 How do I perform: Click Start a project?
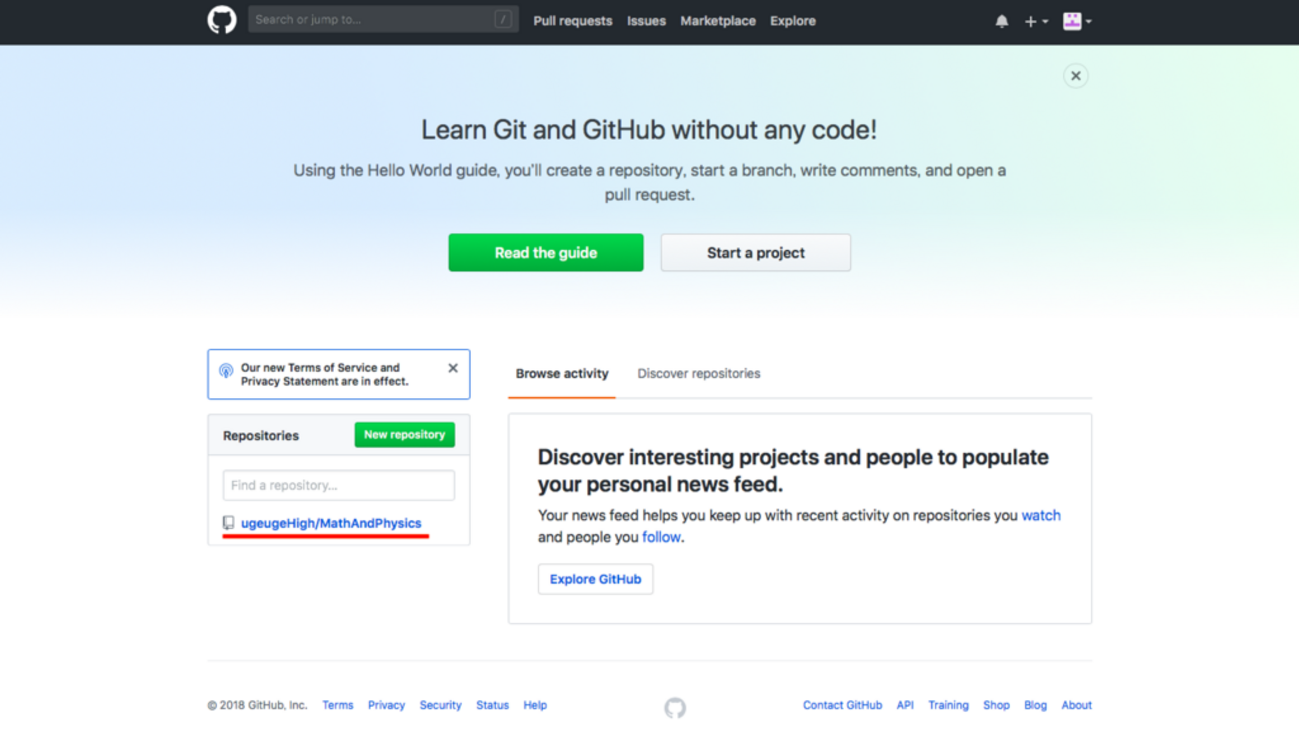[x=756, y=253]
